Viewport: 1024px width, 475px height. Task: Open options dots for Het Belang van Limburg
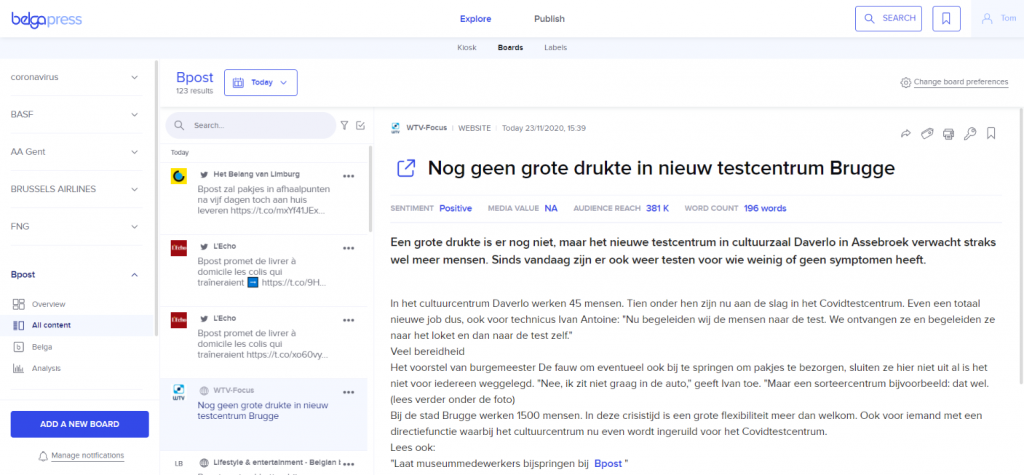tap(349, 176)
